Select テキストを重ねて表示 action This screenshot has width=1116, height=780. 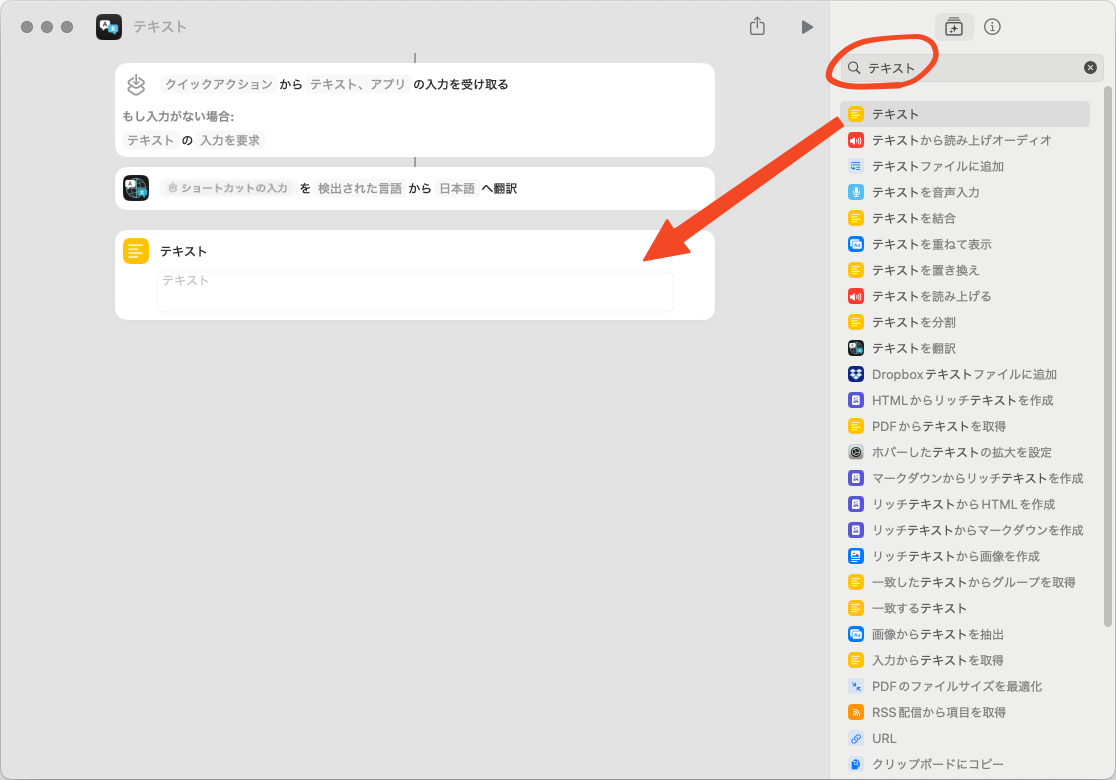point(964,244)
